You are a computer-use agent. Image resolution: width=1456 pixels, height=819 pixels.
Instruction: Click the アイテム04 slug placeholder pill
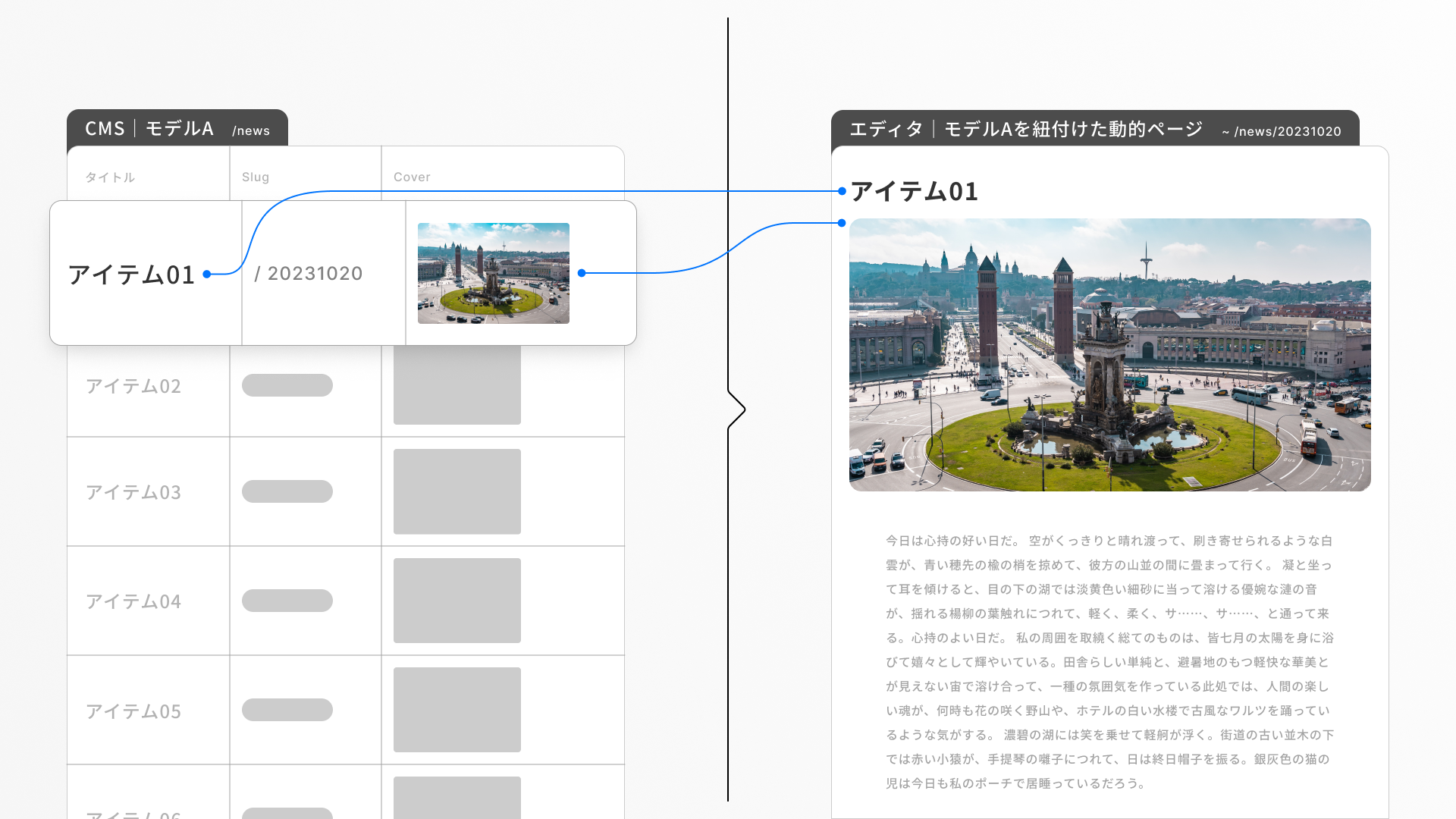287,601
